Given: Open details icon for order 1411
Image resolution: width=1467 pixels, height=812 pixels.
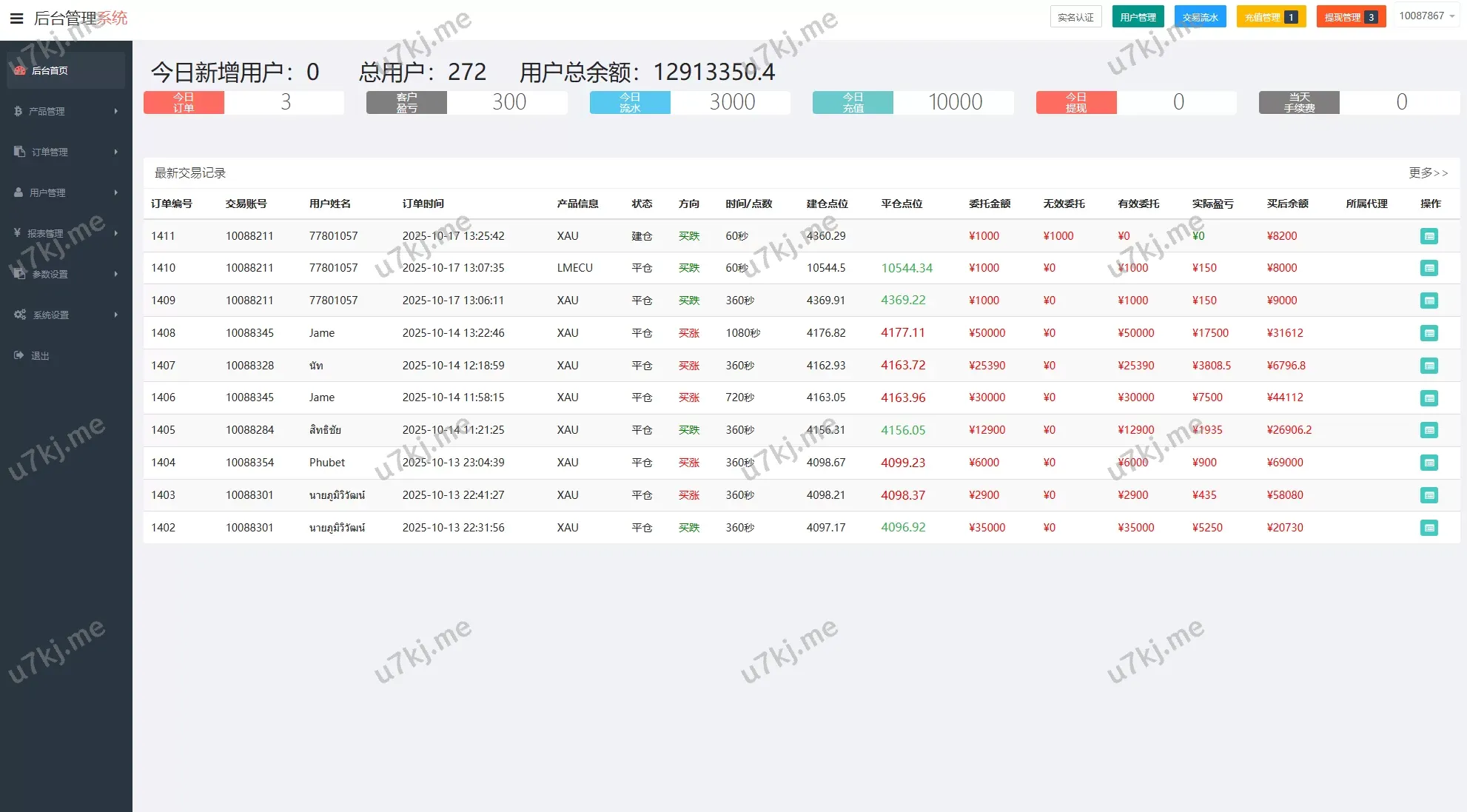Looking at the screenshot, I should click(x=1429, y=236).
